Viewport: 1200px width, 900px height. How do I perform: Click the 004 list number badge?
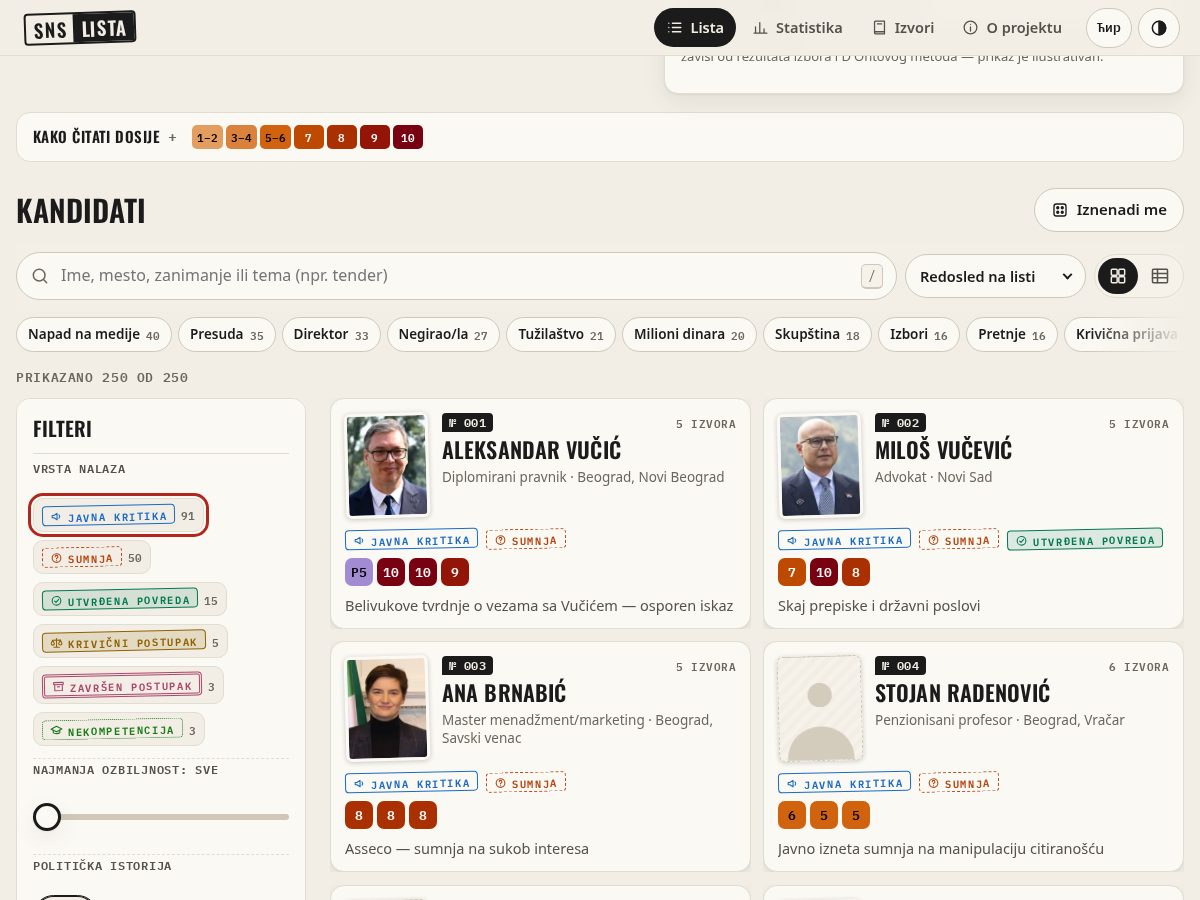(x=900, y=666)
